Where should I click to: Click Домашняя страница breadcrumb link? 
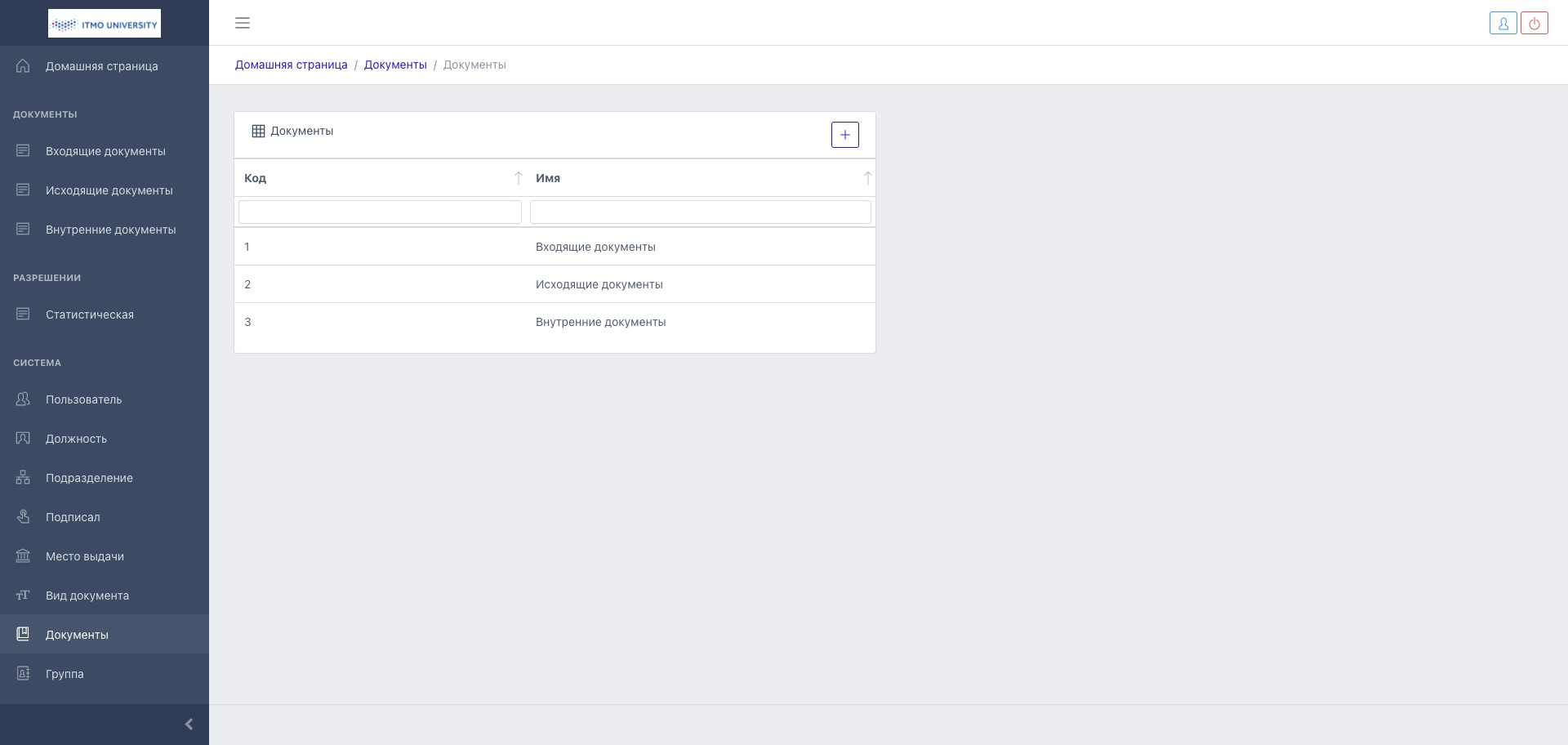(x=291, y=65)
